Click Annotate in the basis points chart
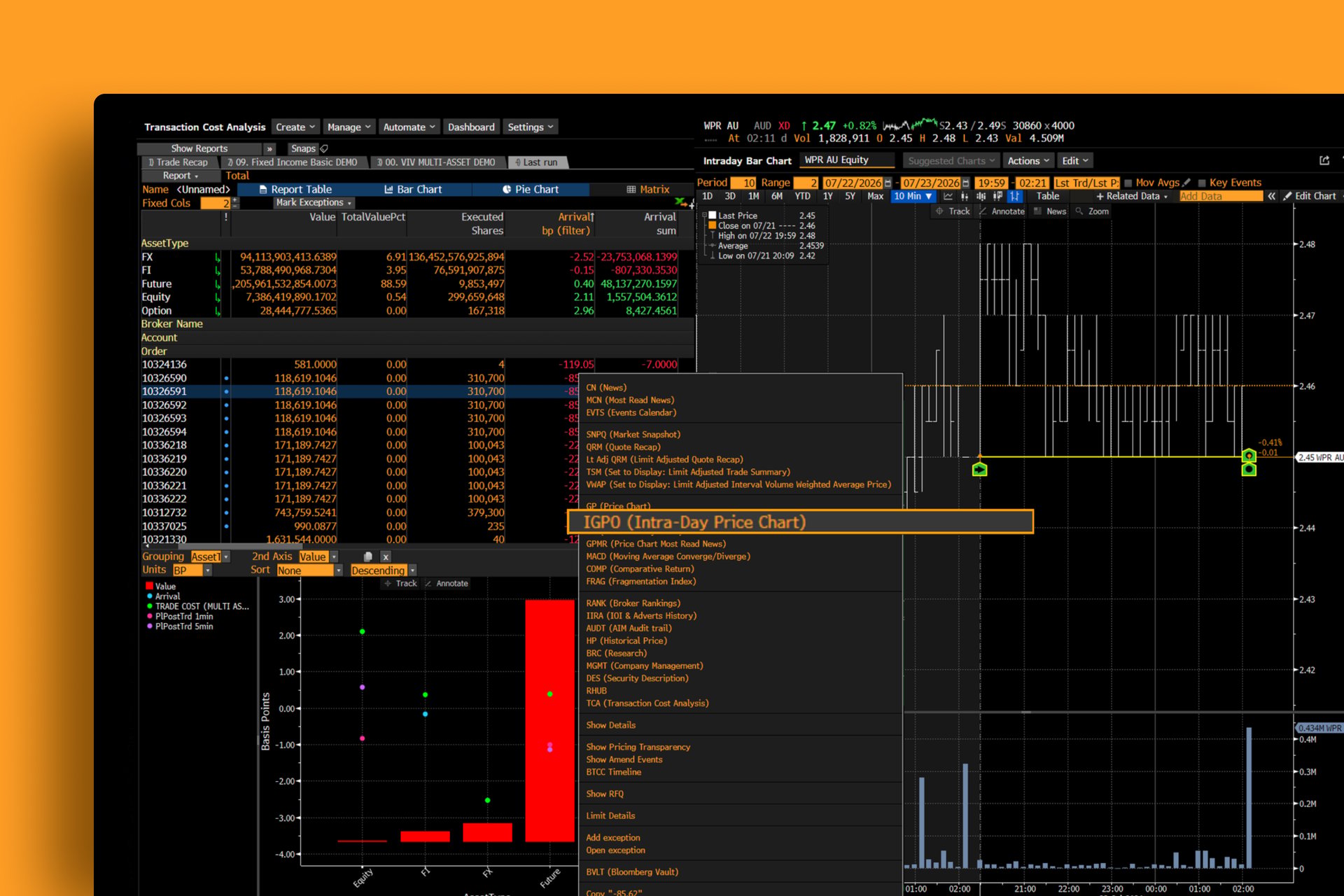The width and height of the screenshot is (1344, 896). [446, 584]
